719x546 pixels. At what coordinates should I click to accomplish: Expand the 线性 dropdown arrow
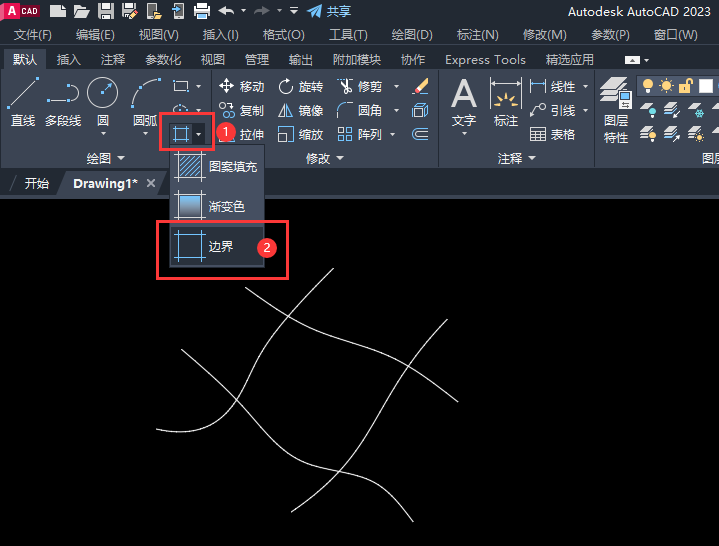[x=585, y=86]
